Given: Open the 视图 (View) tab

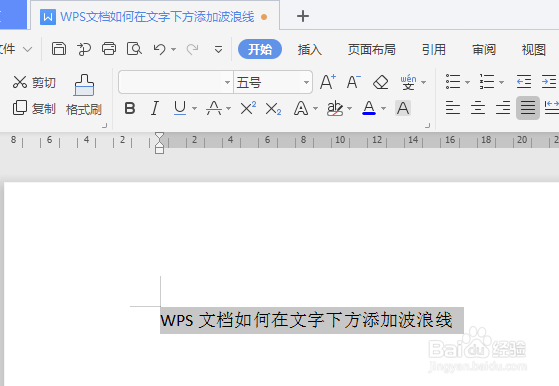Looking at the screenshot, I should tap(534, 49).
